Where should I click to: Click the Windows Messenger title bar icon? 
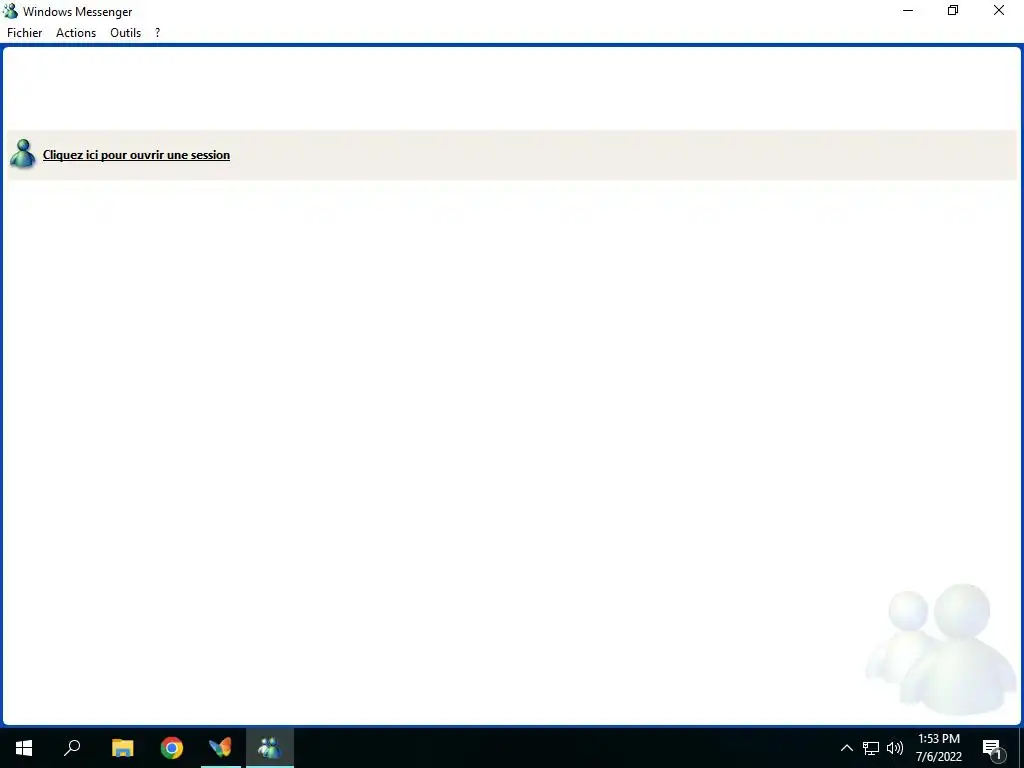tap(10, 11)
